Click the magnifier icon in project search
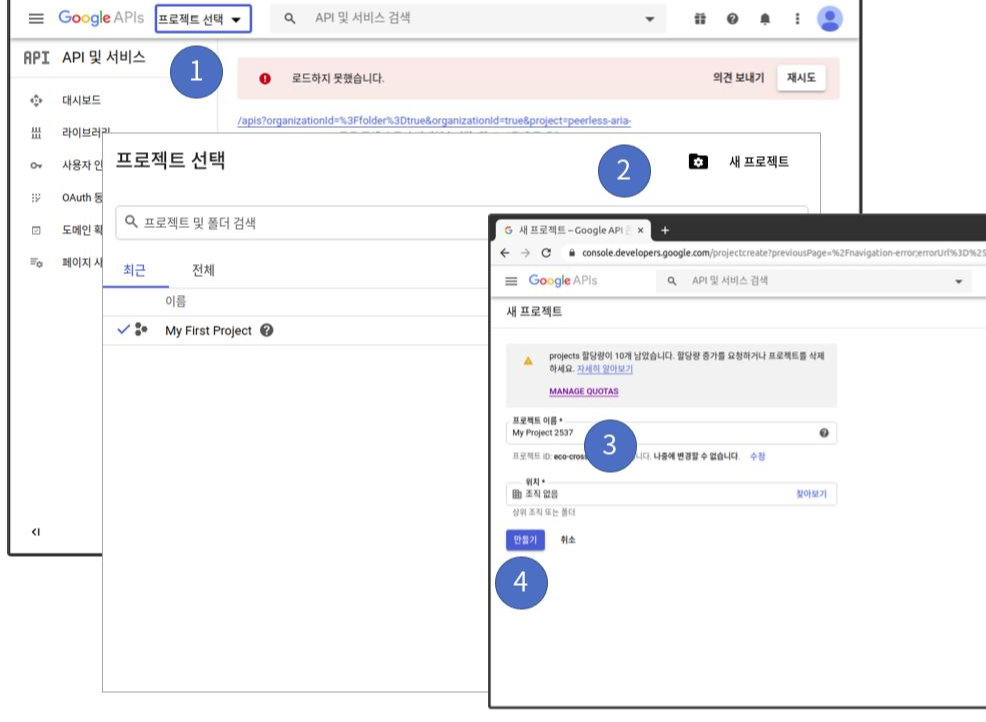Screen dimensions: 986x722 (131, 222)
